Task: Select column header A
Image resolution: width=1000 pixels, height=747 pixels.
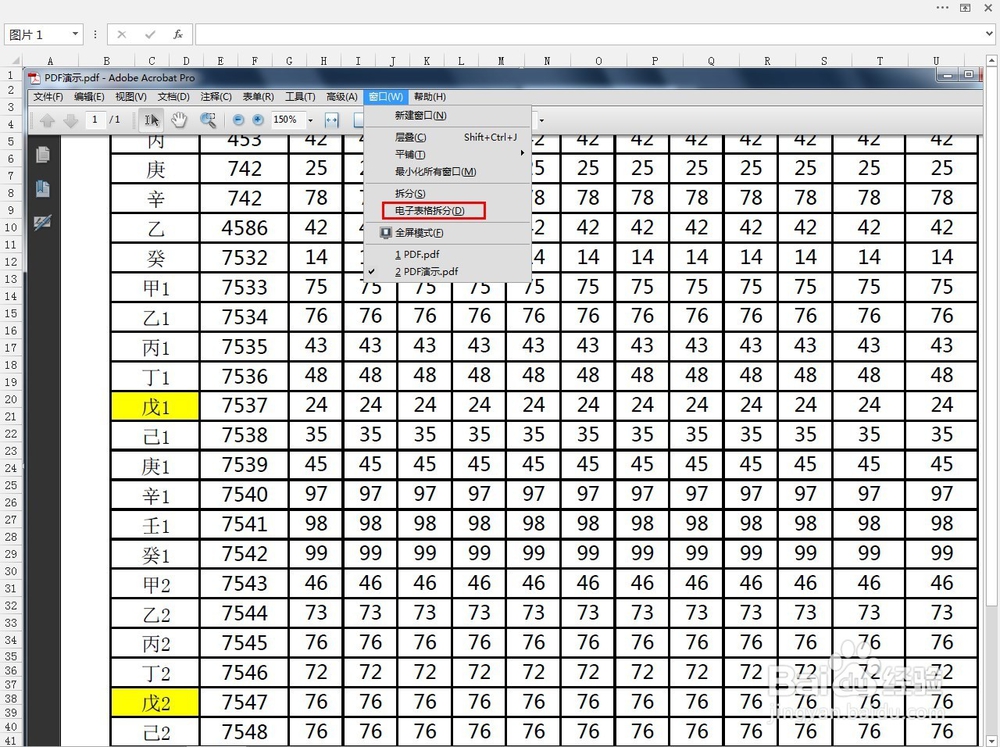Action: [x=50, y=61]
